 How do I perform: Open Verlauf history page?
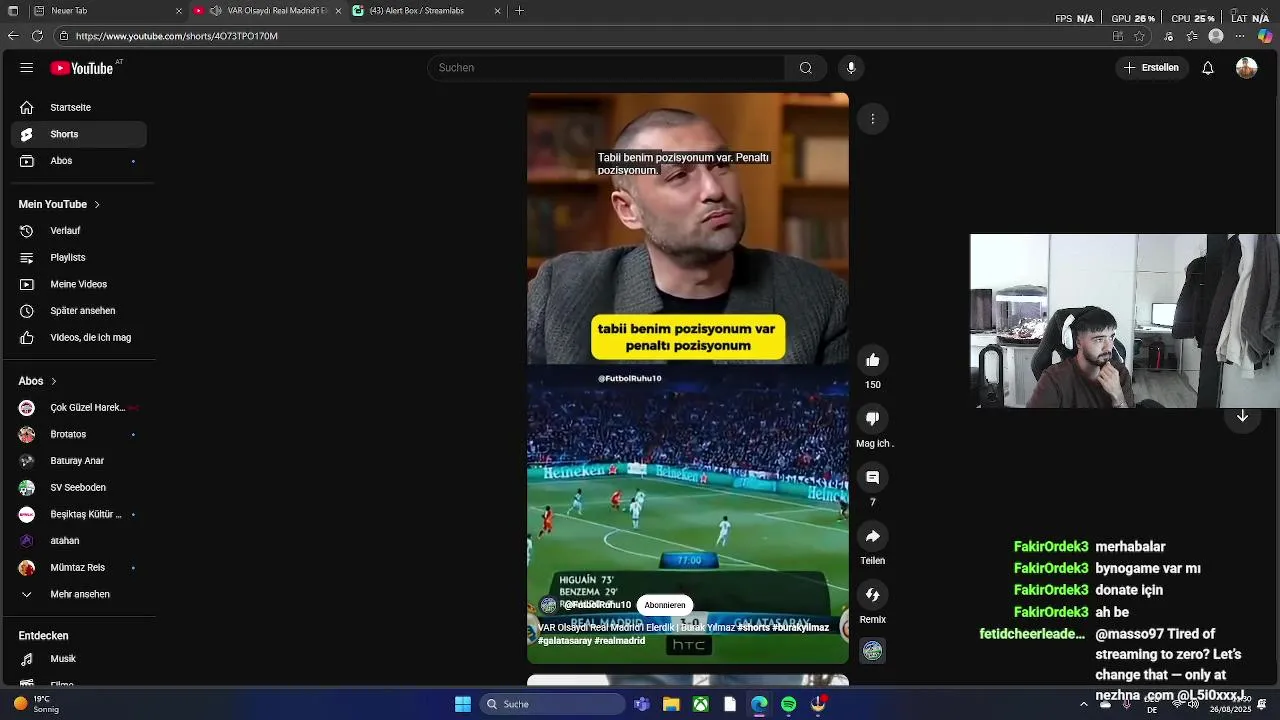coord(79,231)
